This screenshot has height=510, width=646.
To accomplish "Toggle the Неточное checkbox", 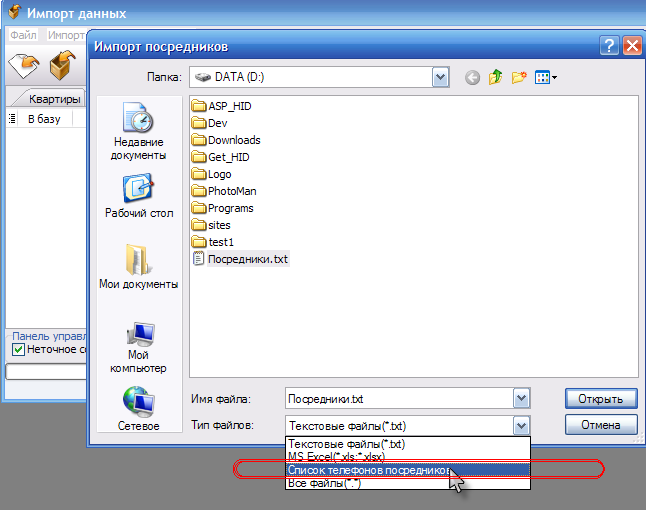I will click(x=18, y=350).
